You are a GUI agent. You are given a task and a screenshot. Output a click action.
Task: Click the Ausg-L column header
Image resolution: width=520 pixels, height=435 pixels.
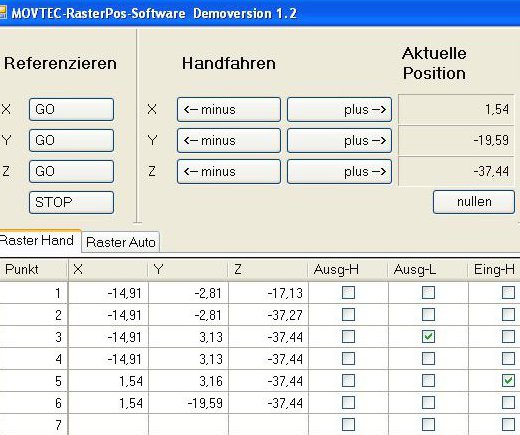click(428, 269)
